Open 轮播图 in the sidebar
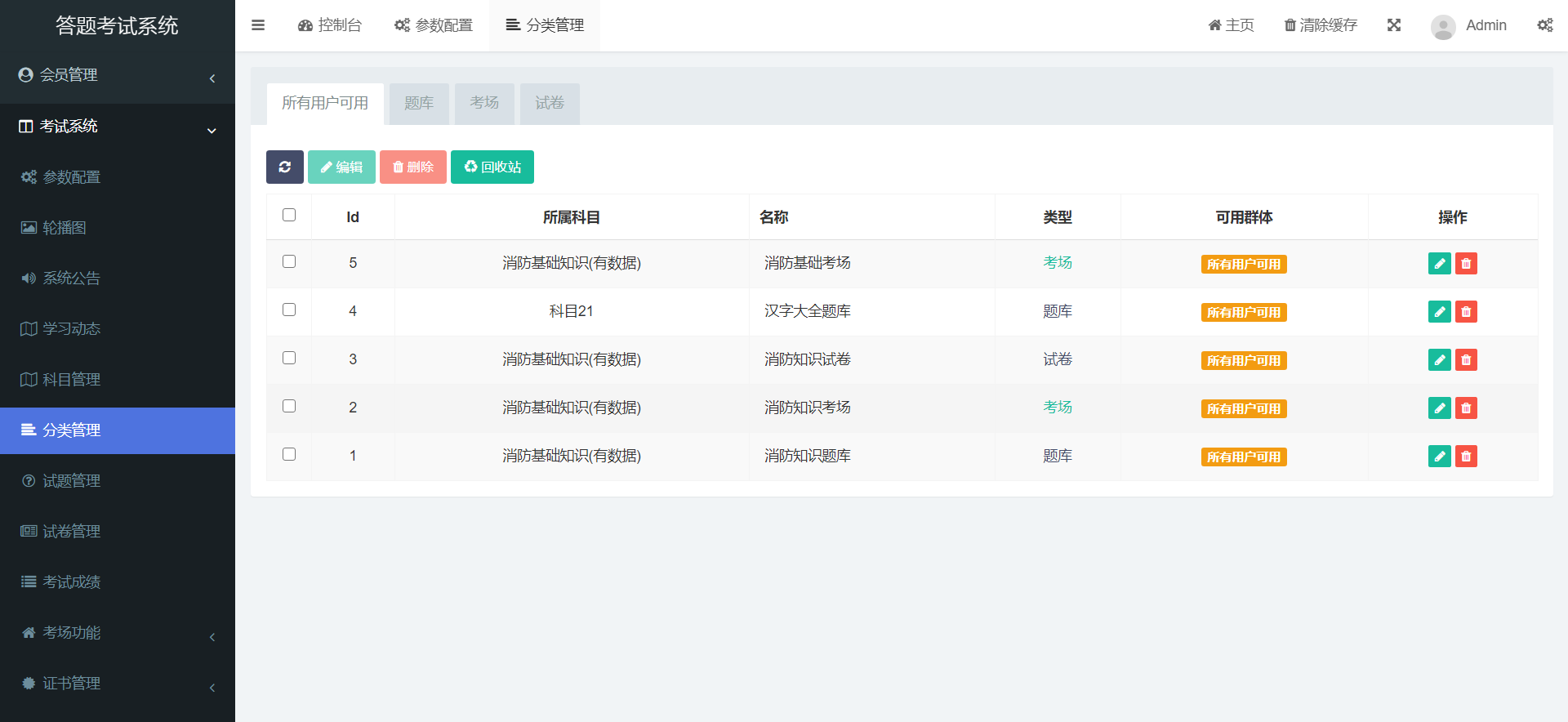This screenshot has width=1568, height=722. pyautogui.click(x=118, y=228)
